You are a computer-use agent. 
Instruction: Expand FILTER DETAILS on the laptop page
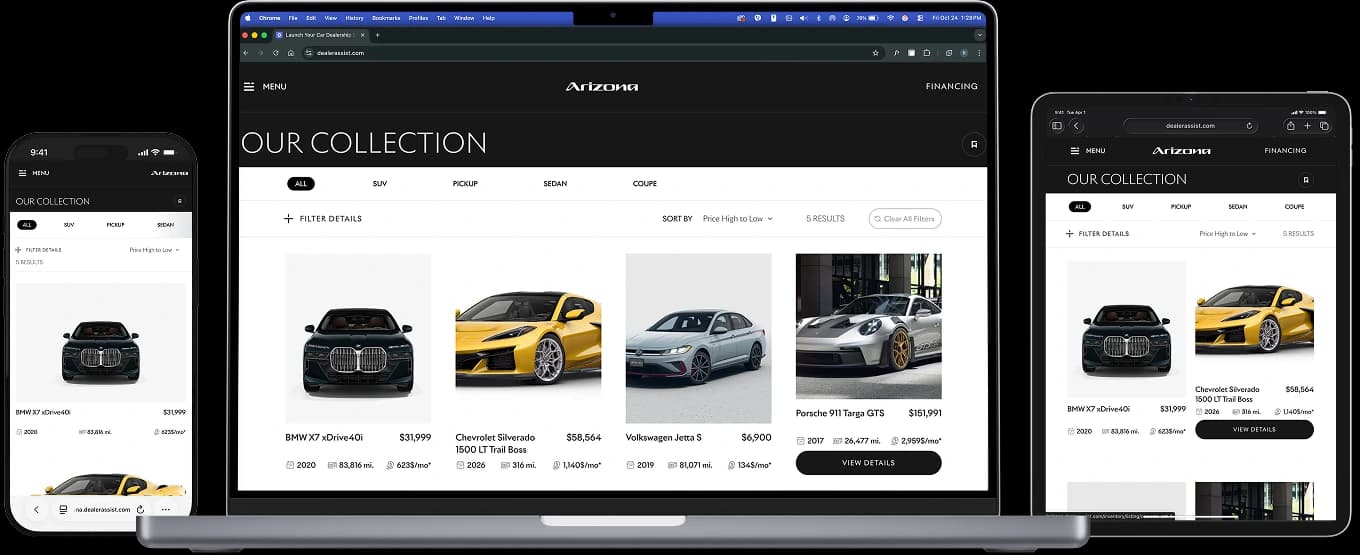(323, 219)
